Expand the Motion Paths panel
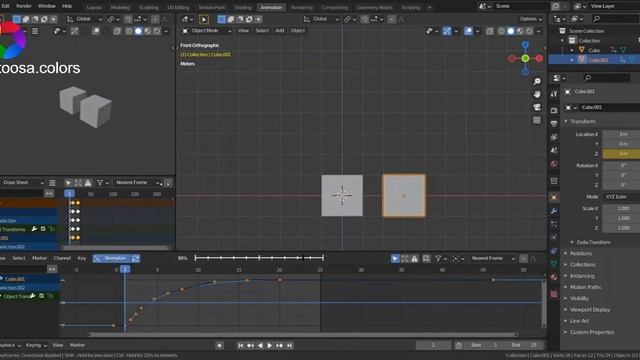Screen dimensions: 640x360 coord(585,287)
